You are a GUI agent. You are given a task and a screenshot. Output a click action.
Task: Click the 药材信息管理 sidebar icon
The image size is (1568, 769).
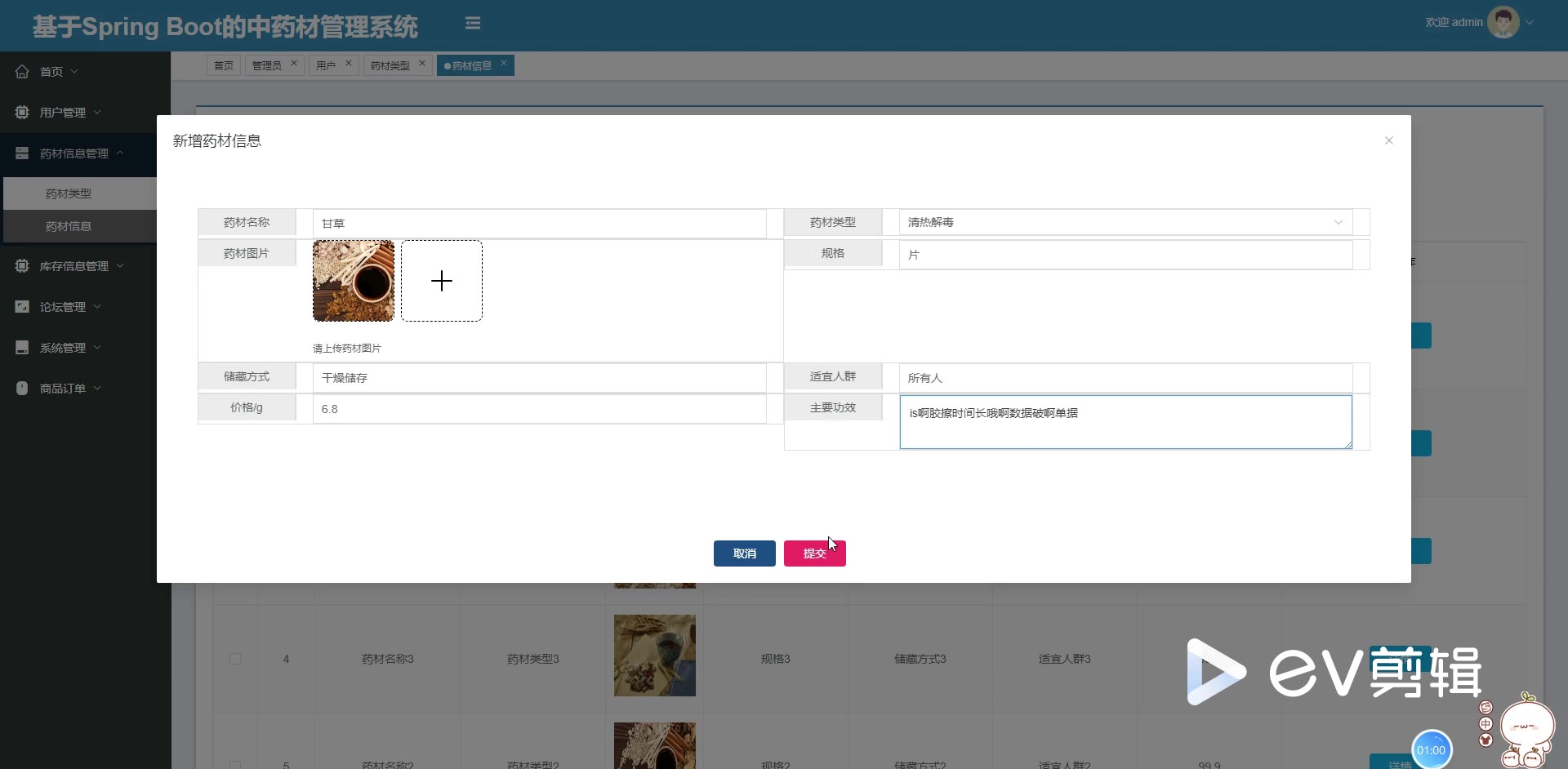coord(22,153)
